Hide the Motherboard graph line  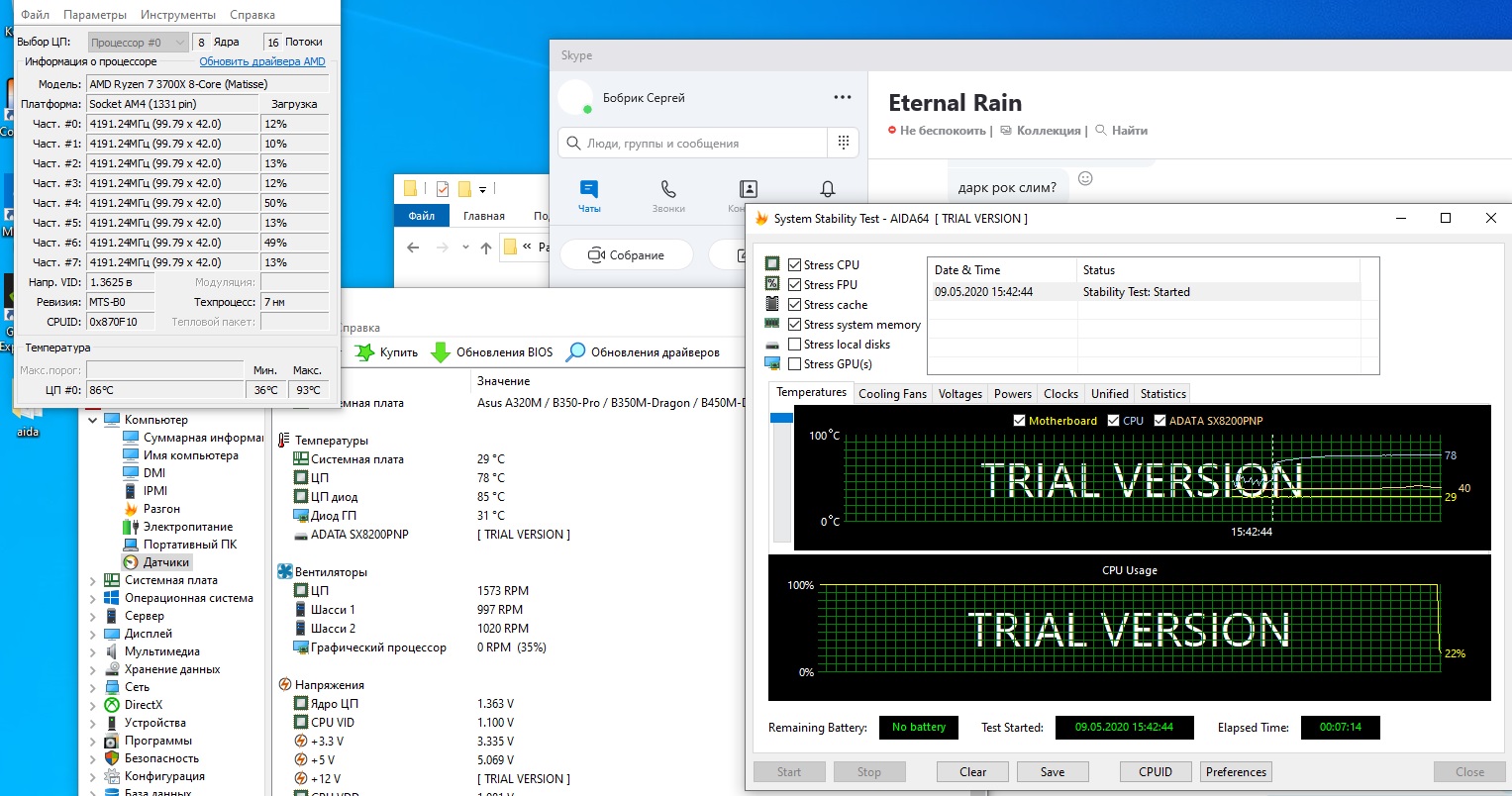pyautogui.click(x=1020, y=421)
